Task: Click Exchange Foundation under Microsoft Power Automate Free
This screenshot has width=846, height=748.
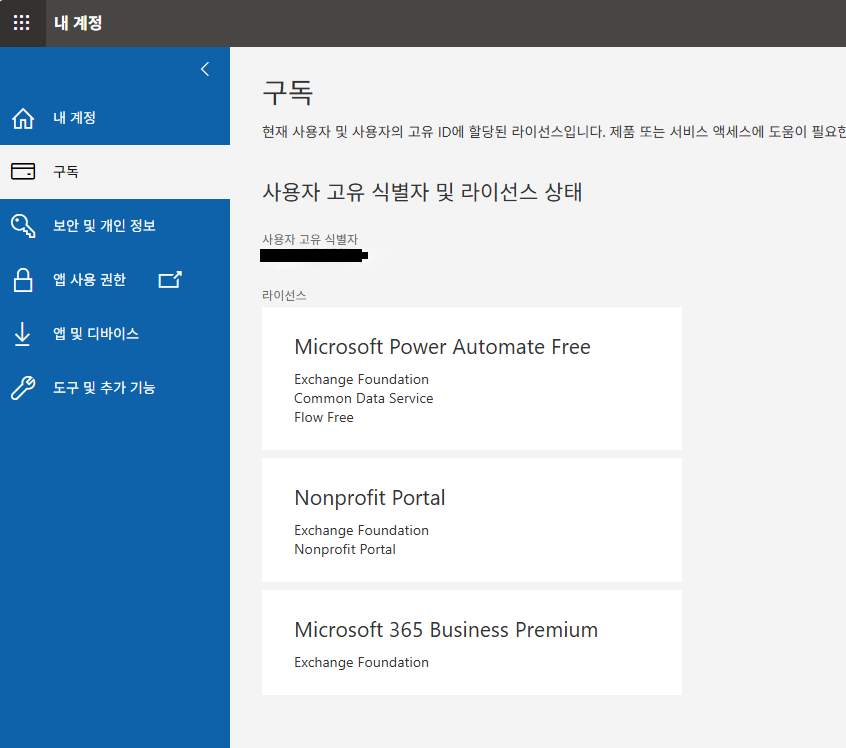Action: pos(361,379)
